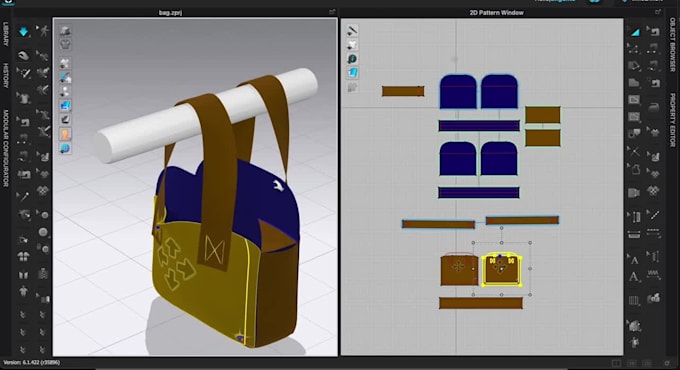This screenshot has width=680, height=370.
Task: Click the Version 6.1.422 status text
Action: 32,362
